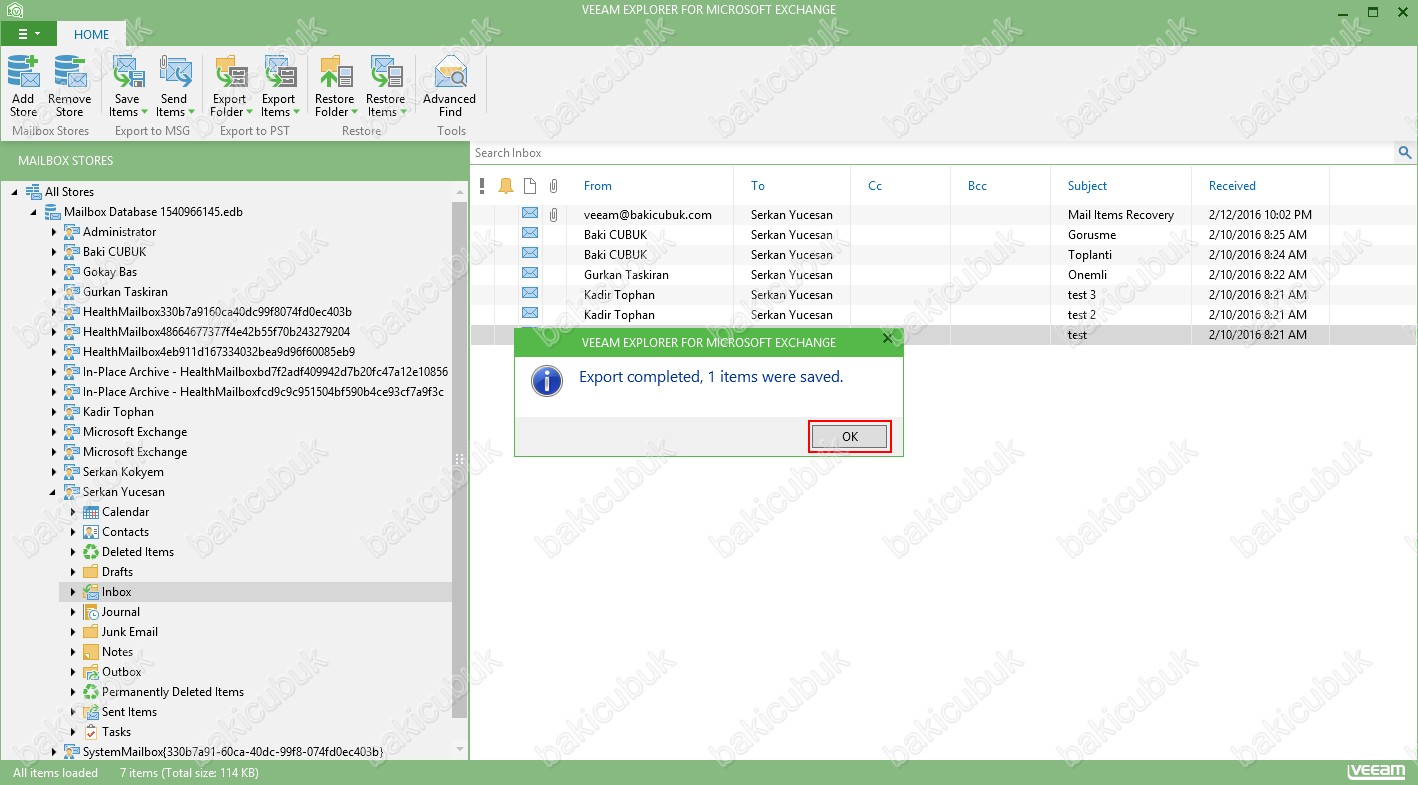The height and width of the screenshot is (785, 1418).
Task: Click the Send Items ribbon icon
Action: coord(174,73)
